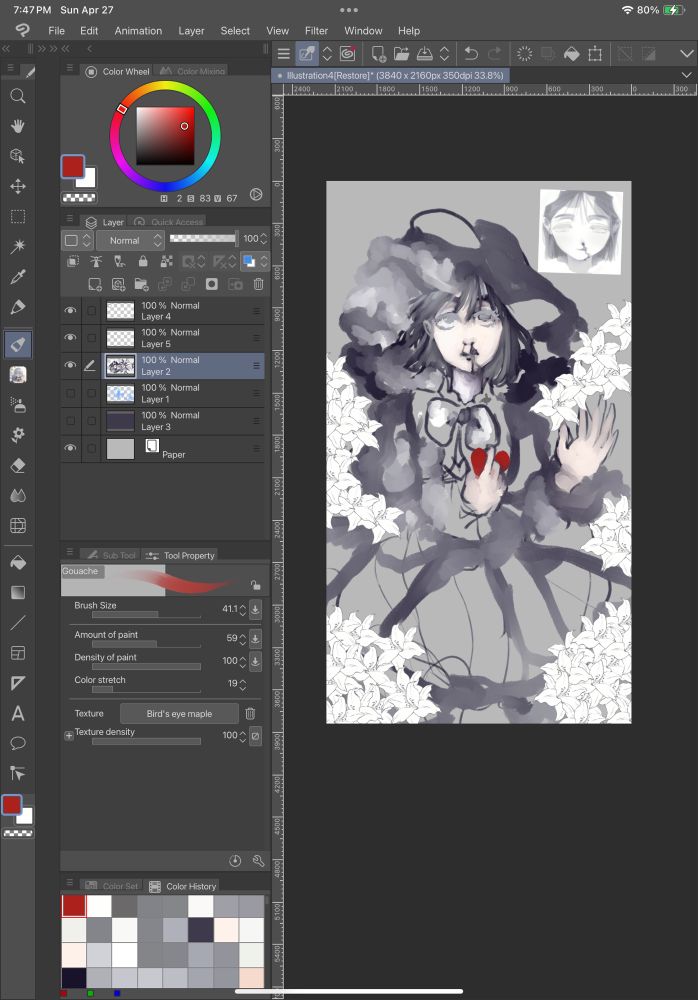Switch to the Color History tab
This screenshot has height=1000, width=698.
point(183,886)
